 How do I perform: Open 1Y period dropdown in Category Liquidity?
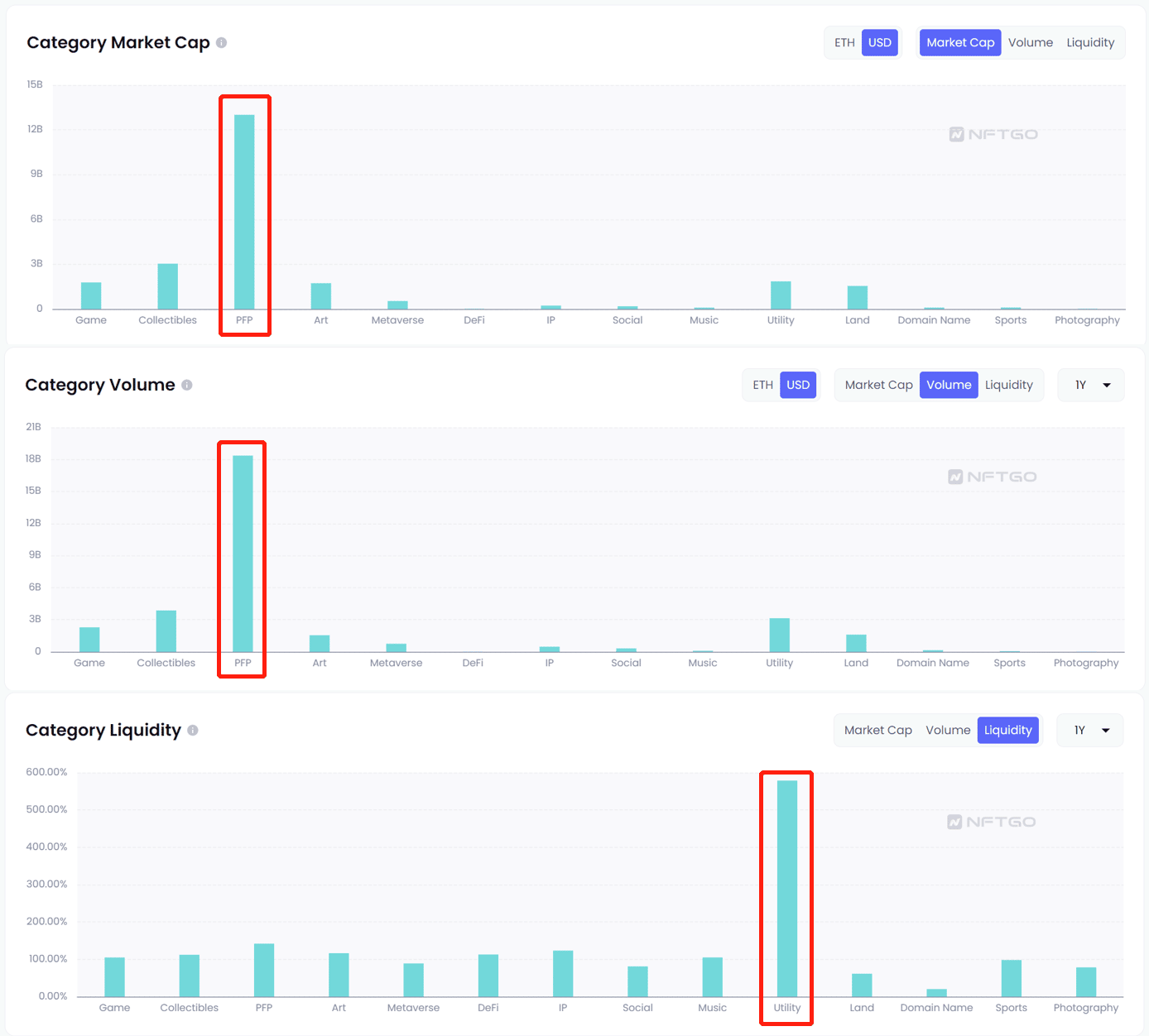click(x=1090, y=730)
